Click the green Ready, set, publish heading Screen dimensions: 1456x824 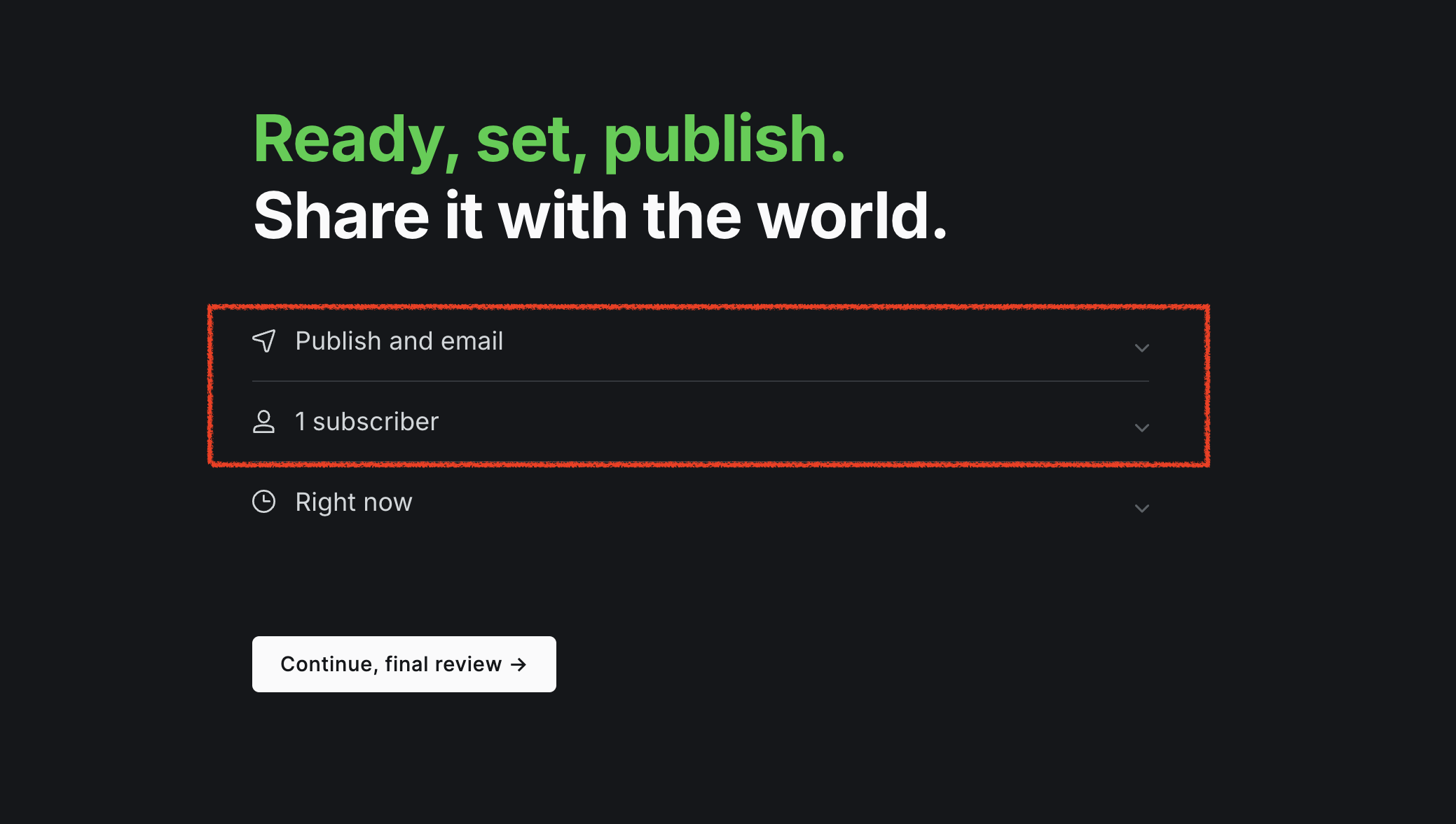coord(549,140)
